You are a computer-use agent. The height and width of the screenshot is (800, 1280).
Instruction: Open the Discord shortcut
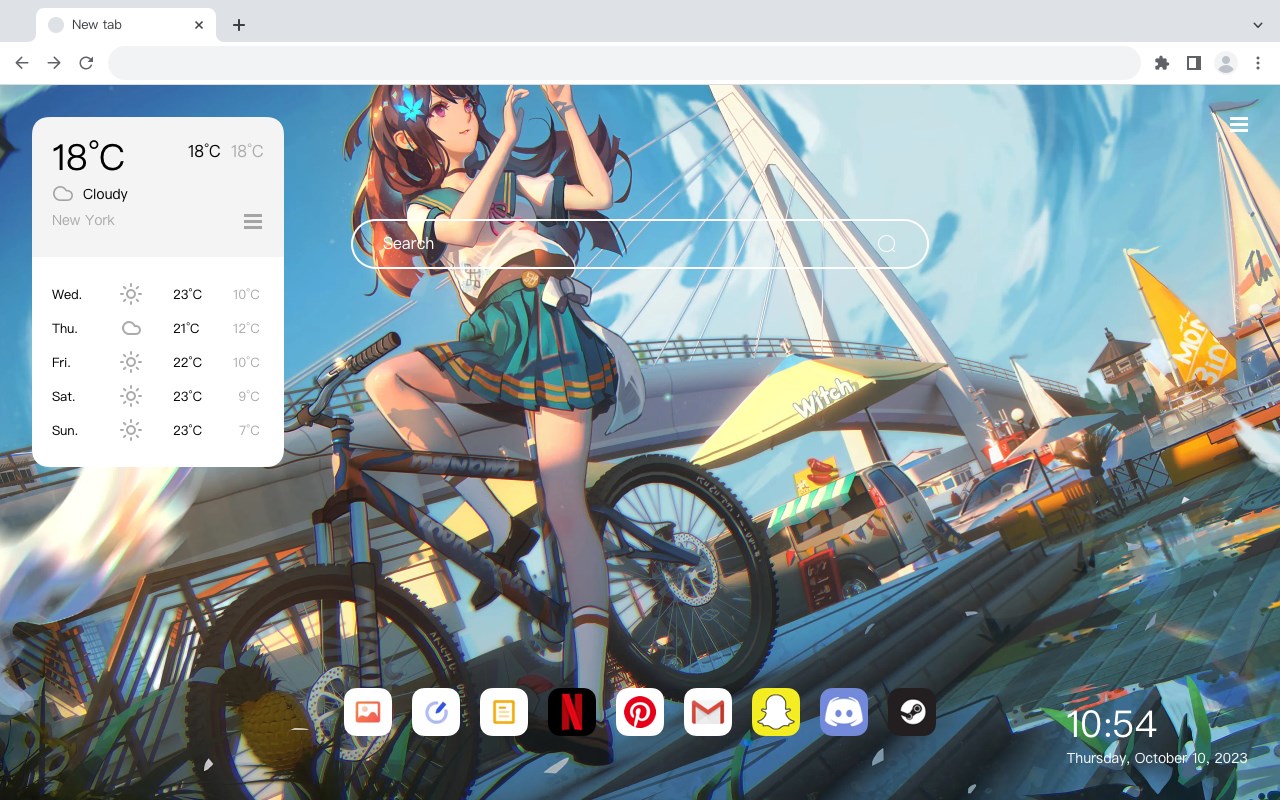point(844,712)
